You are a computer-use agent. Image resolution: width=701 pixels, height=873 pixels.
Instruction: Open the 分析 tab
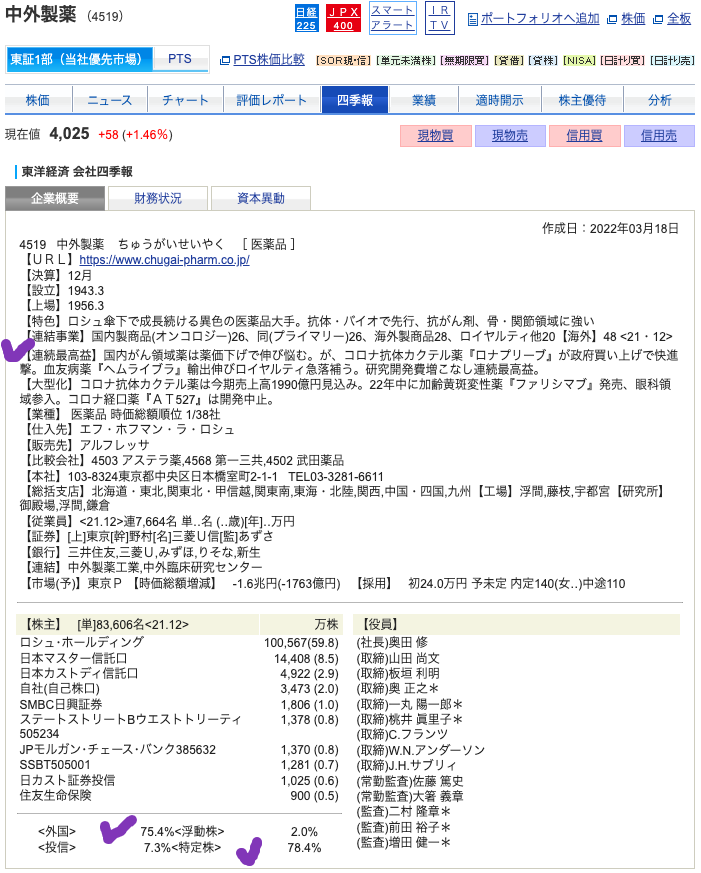pyautogui.click(x=660, y=100)
